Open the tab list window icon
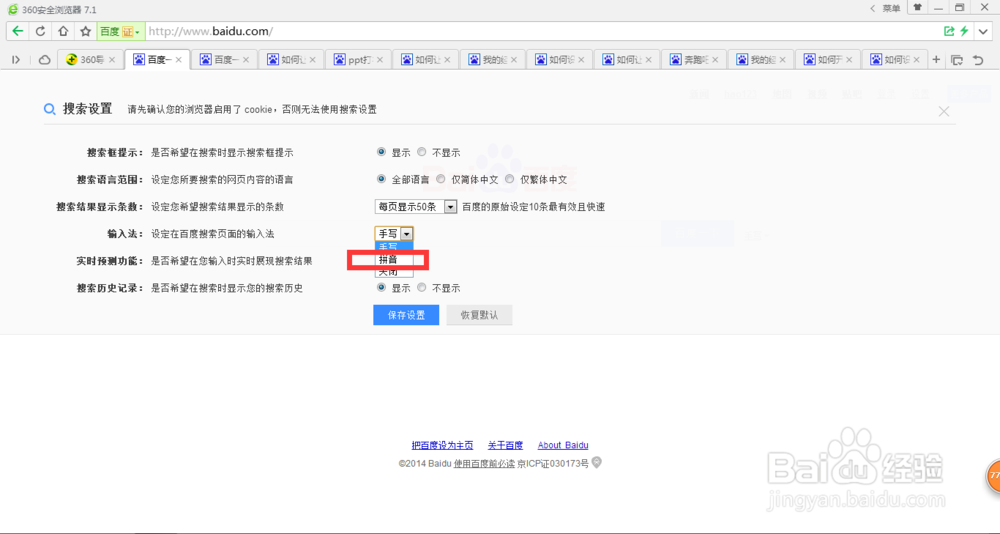Viewport: 1000px width, 534px height. click(957, 60)
